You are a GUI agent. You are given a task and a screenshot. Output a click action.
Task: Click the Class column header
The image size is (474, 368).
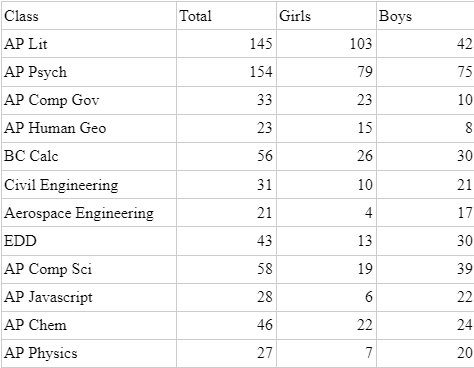89,16
